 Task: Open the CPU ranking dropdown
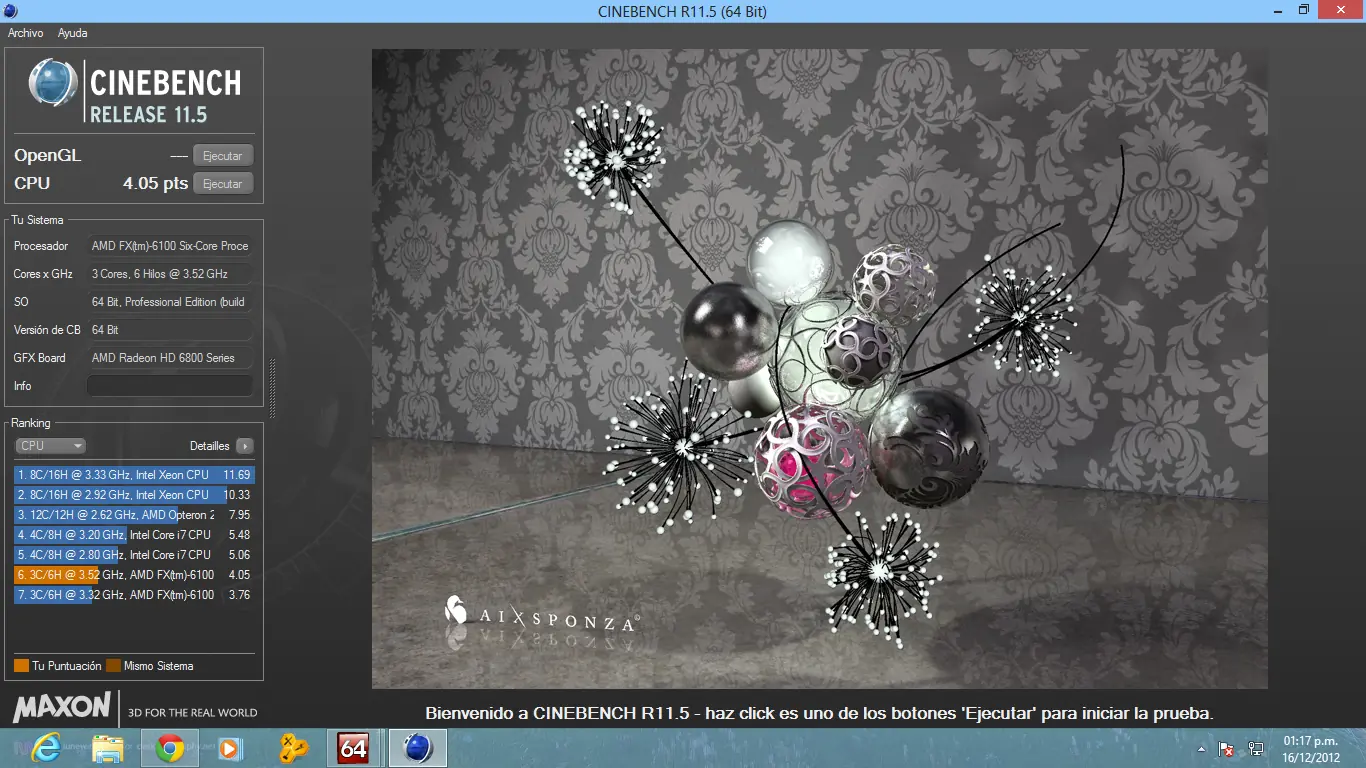[50, 446]
